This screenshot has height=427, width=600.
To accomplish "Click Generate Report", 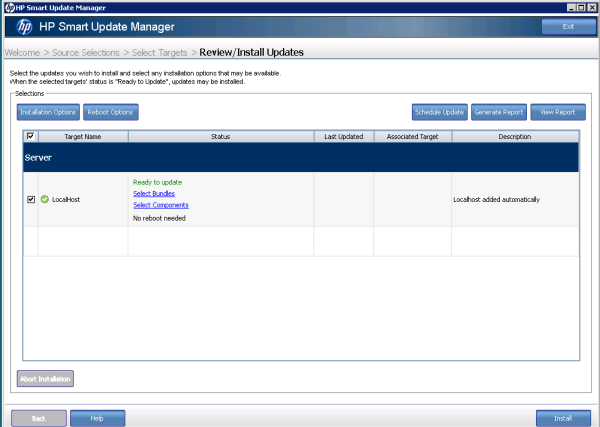I will (498, 112).
